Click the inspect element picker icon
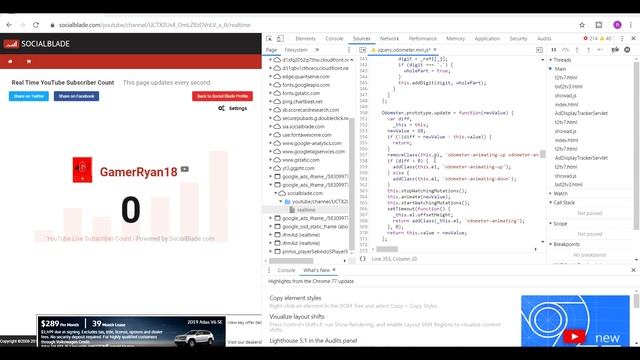The image size is (640, 360). 269,38
